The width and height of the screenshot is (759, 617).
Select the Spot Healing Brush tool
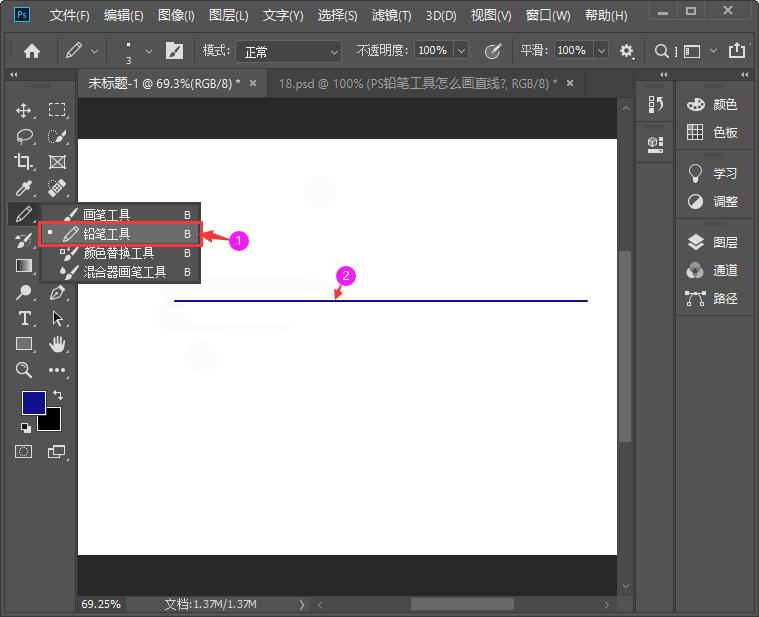click(x=57, y=188)
